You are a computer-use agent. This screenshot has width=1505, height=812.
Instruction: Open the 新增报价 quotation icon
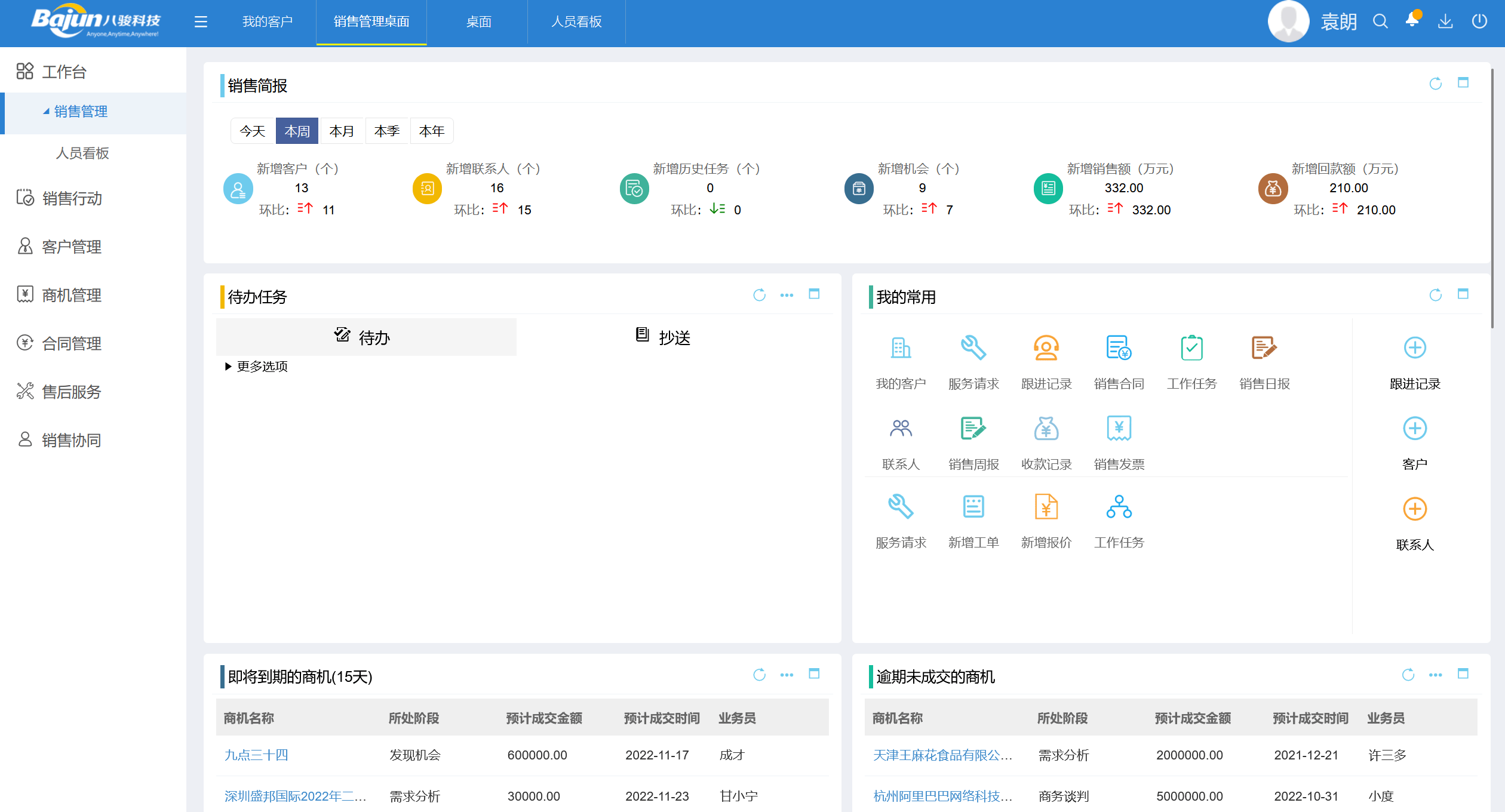(x=1046, y=507)
